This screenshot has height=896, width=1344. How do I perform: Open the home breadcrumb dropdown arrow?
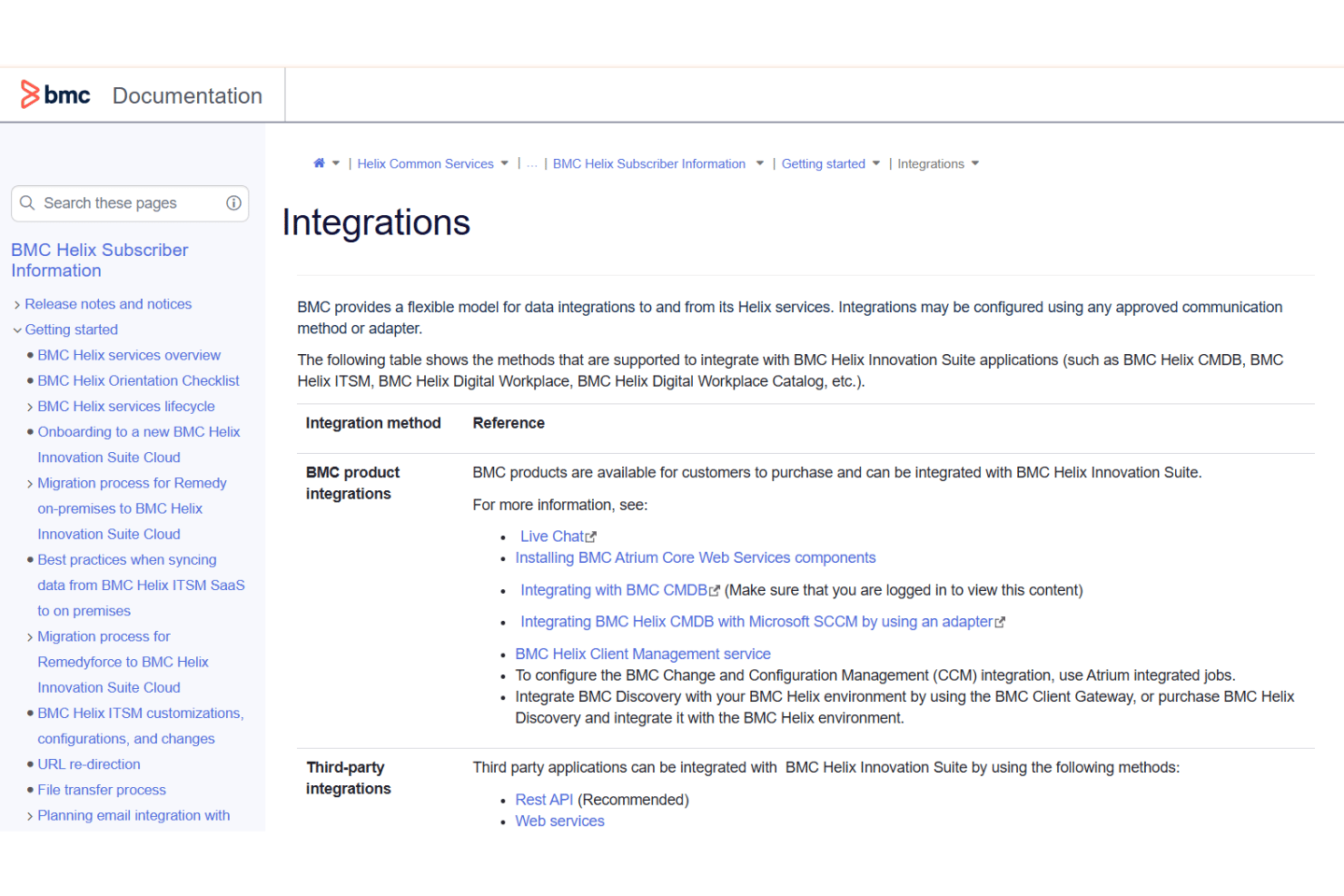pos(336,163)
